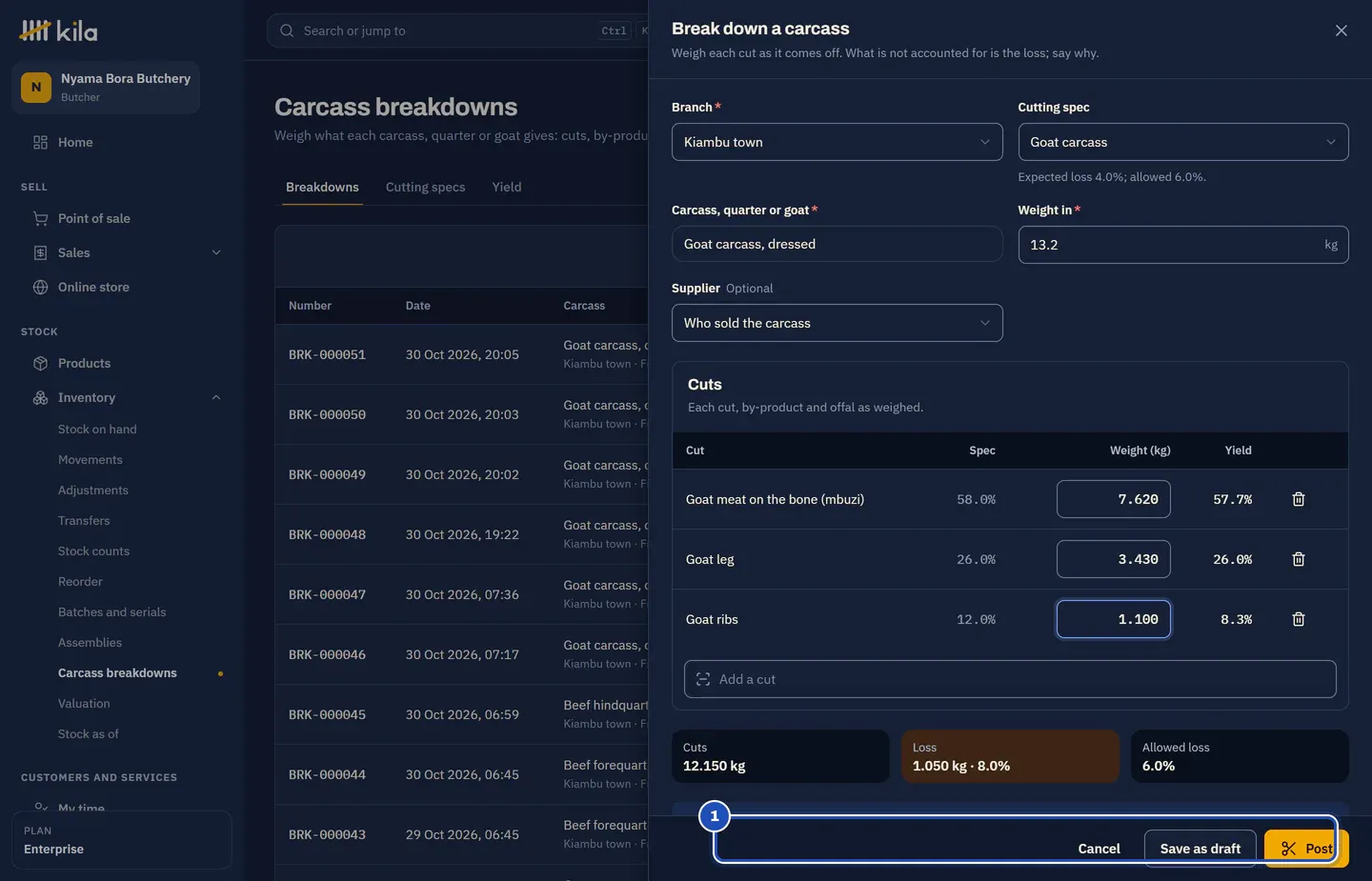The height and width of the screenshot is (881, 1372).
Task: Open Valuation in sidebar
Action: point(84,704)
